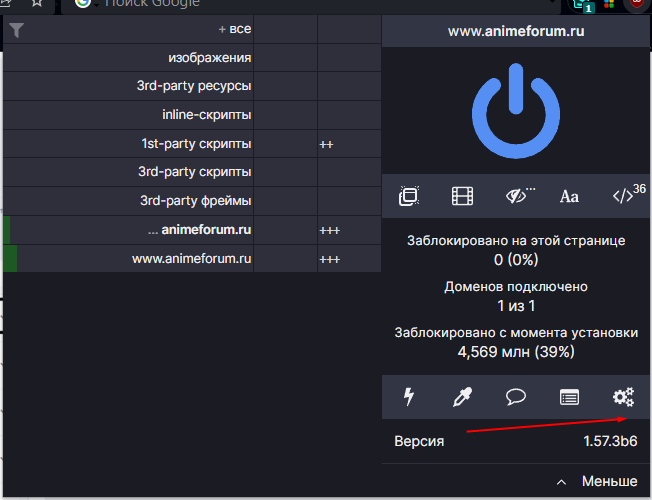This screenshot has height=500, width=652.
Task: Toggle the JavaScript </> blocking icon
Action: pos(623,196)
